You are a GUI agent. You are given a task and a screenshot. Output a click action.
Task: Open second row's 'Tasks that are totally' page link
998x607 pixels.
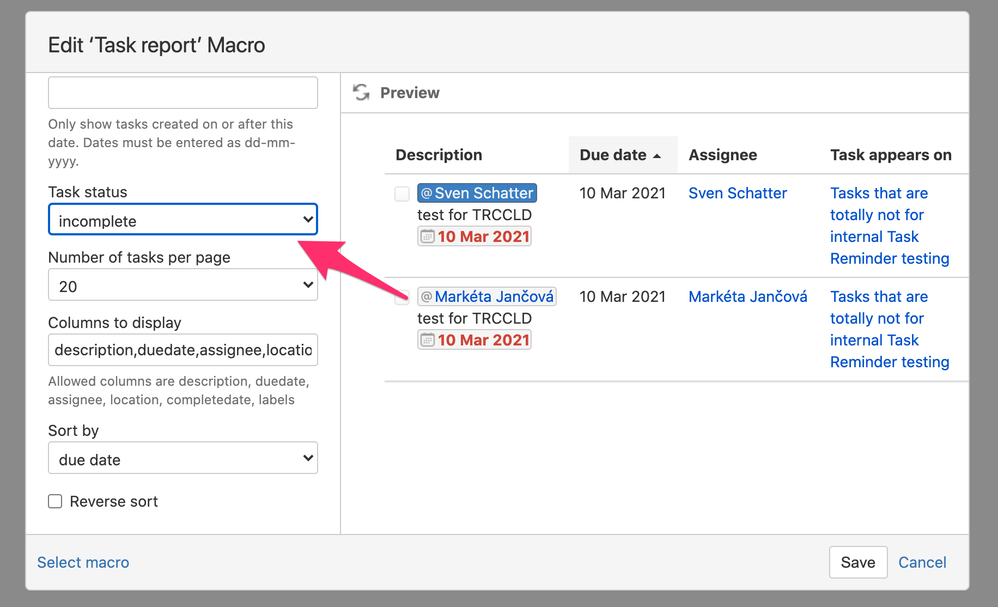pos(890,330)
